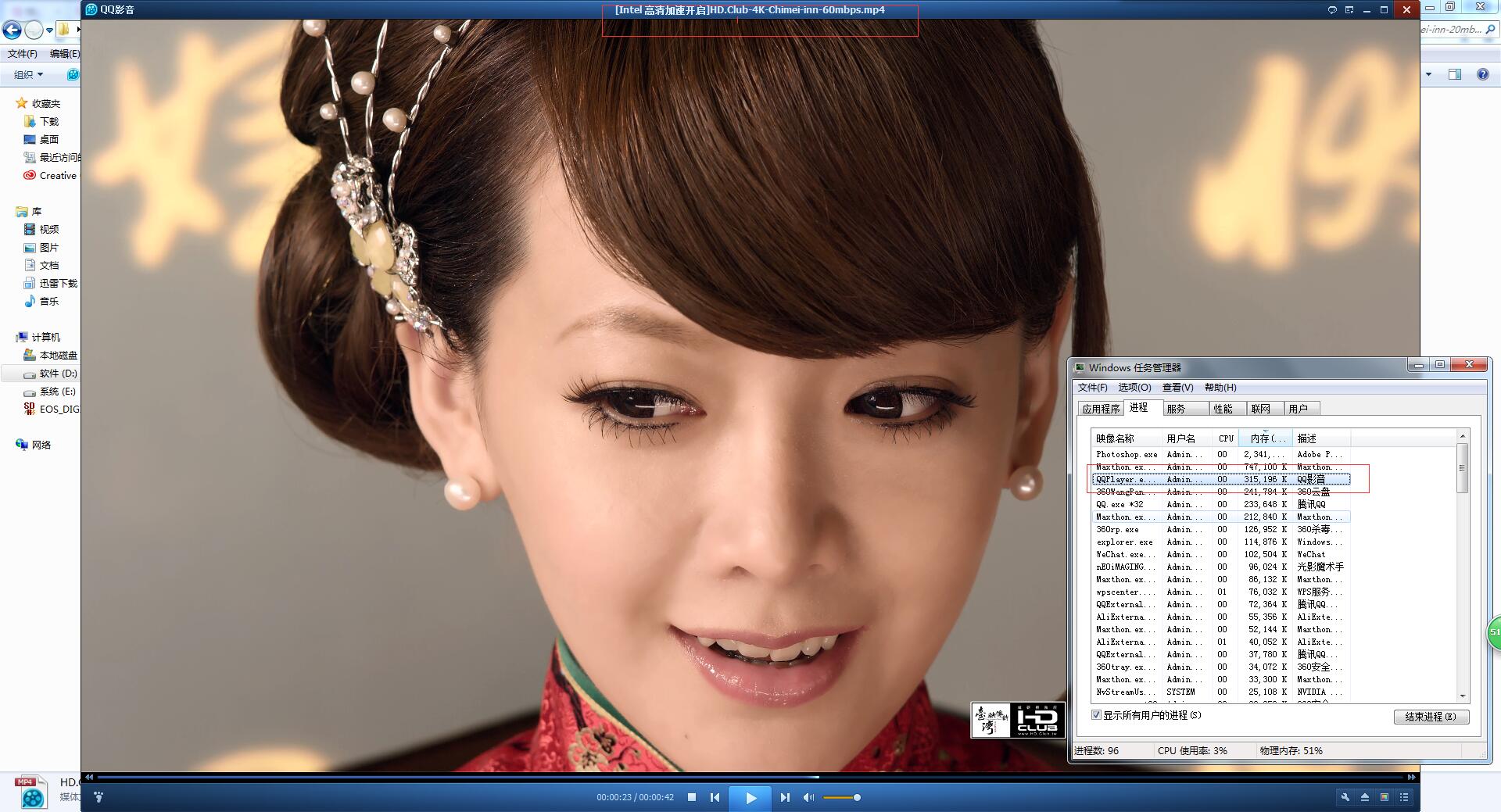Image resolution: width=1501 pixels, height=812 pixels.
Task: Skip to the next video
Action: (785, 797)
